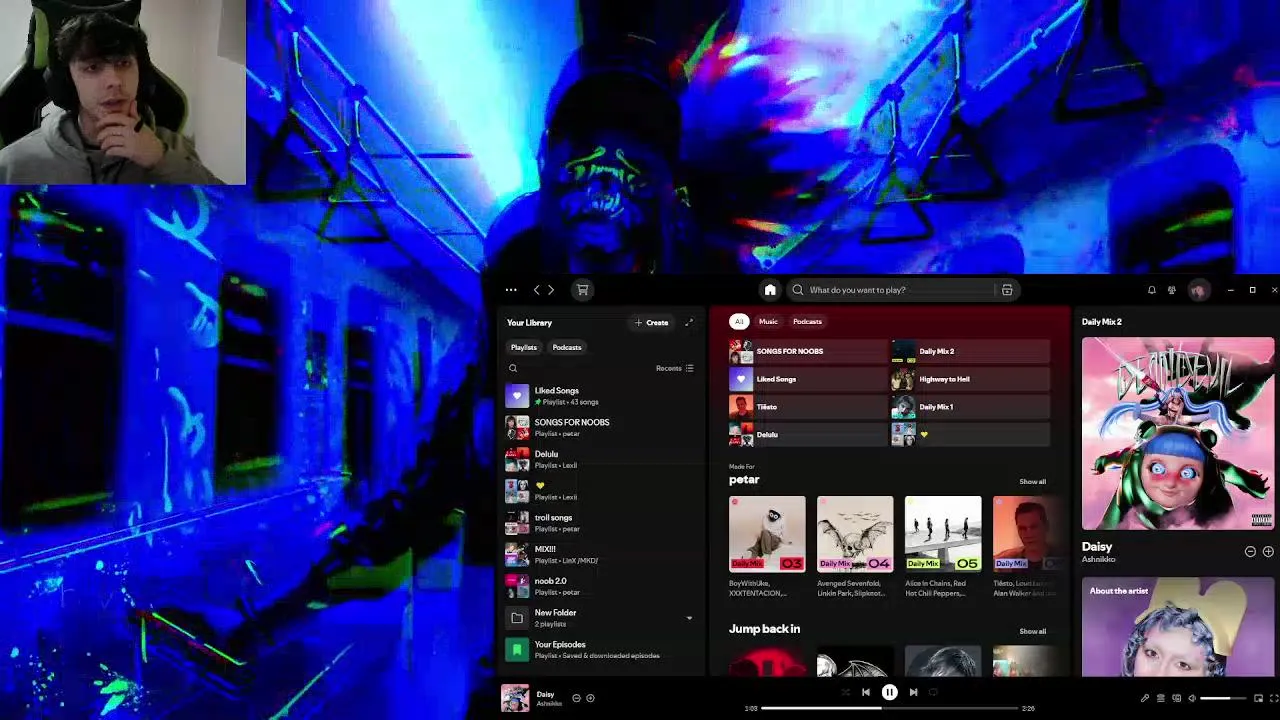1280x720 pixels.
Task: Open the Spotify three-dots menu
Action: [511, 290]
